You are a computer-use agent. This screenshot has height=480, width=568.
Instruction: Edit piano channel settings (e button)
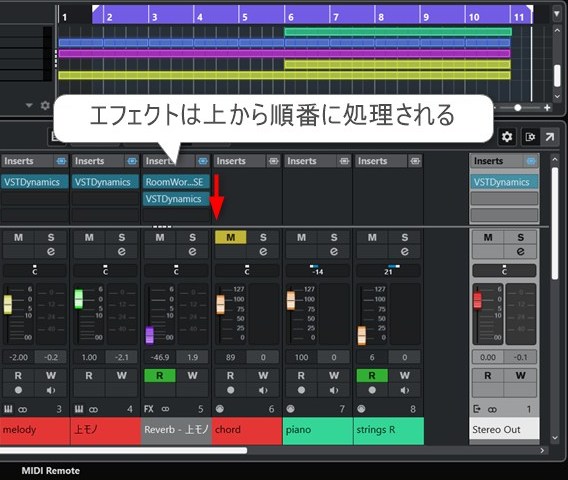pyautogui.click(x=334, y=251)
